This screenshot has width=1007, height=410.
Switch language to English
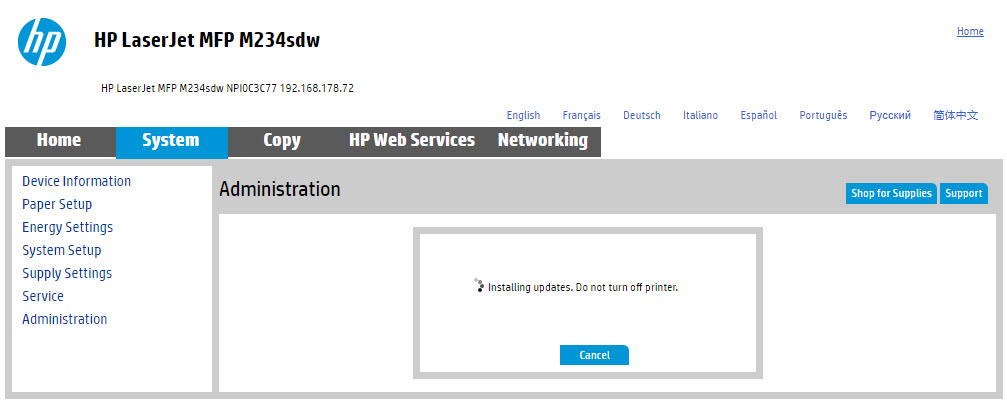pos(523,116)
